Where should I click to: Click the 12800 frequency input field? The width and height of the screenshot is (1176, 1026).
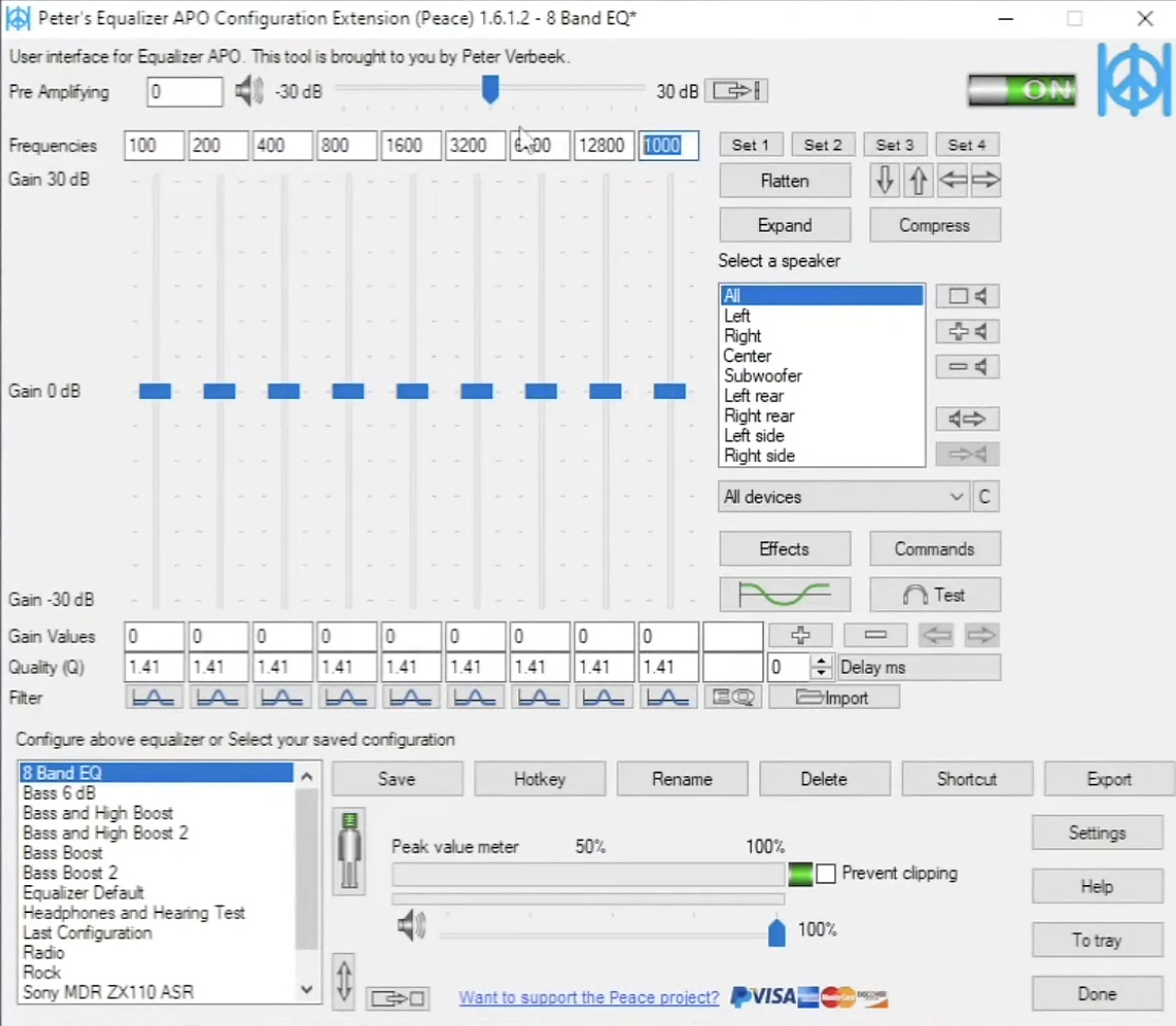pos(604,145)
